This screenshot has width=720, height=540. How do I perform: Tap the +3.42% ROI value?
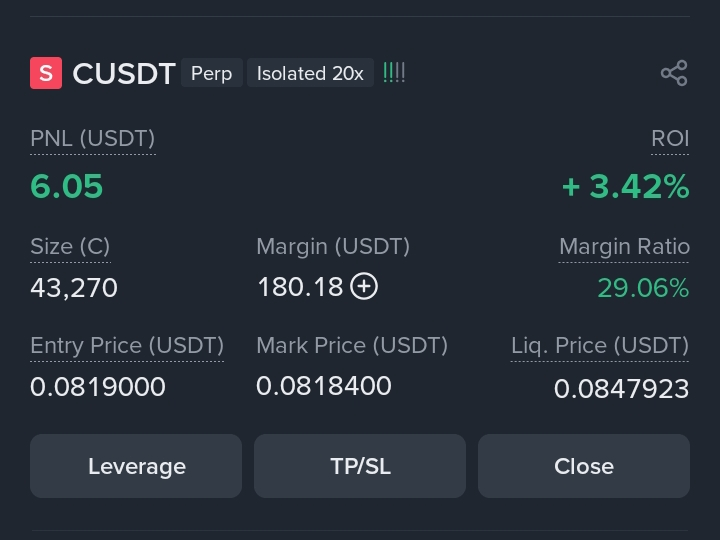(625, 187)
